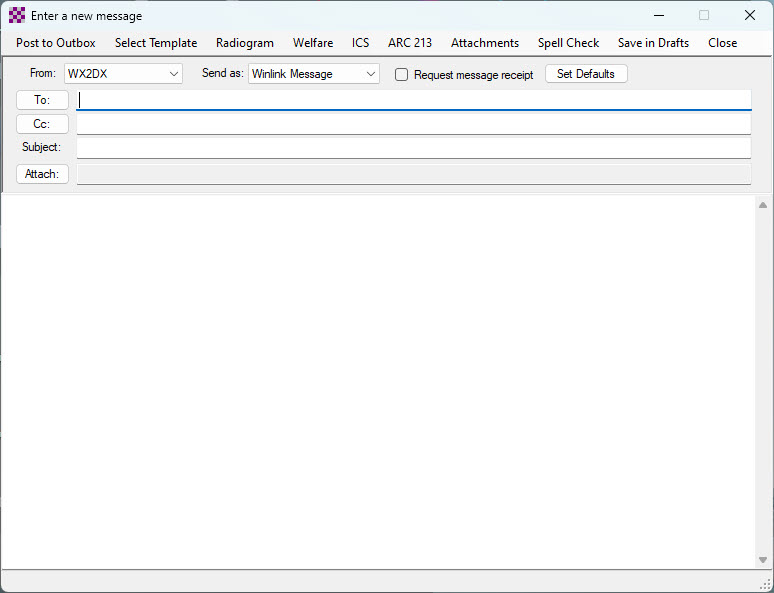Viewport: 774px width, 593px height.
Task: Open the Select Template menu
Action: click(x=156, y=43)
